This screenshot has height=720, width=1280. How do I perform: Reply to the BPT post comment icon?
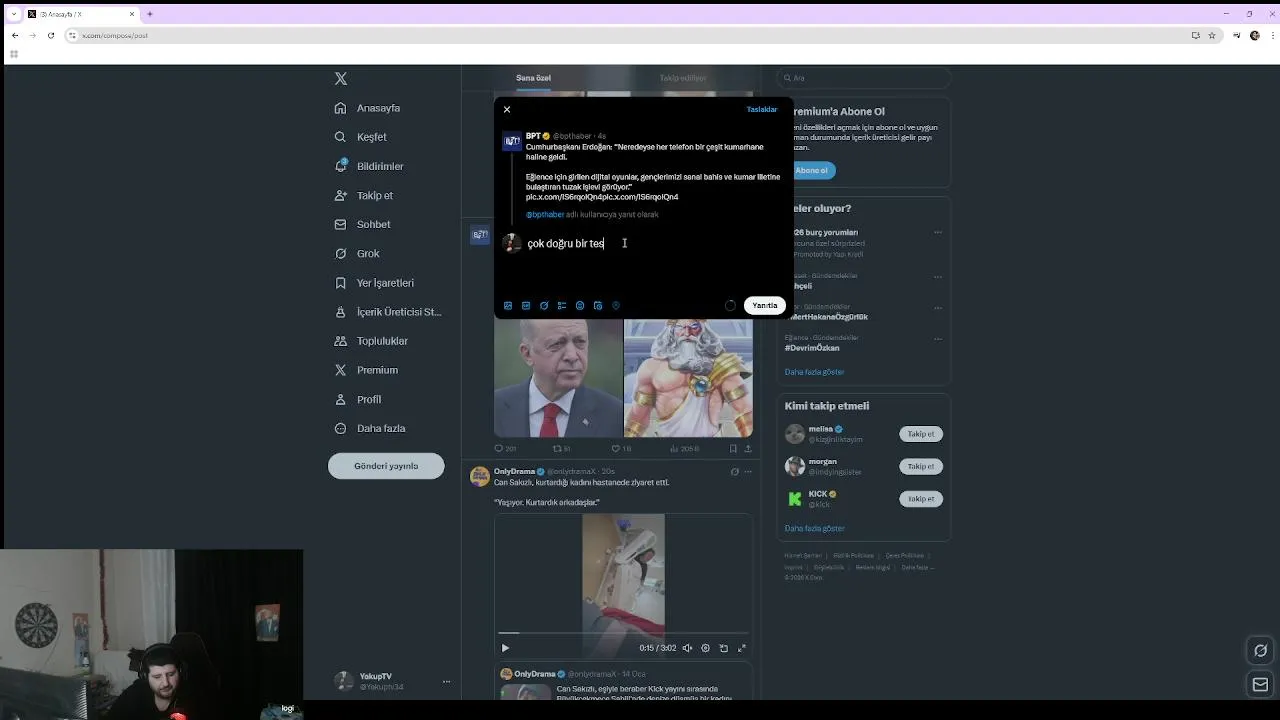click(x=499, y=449)
